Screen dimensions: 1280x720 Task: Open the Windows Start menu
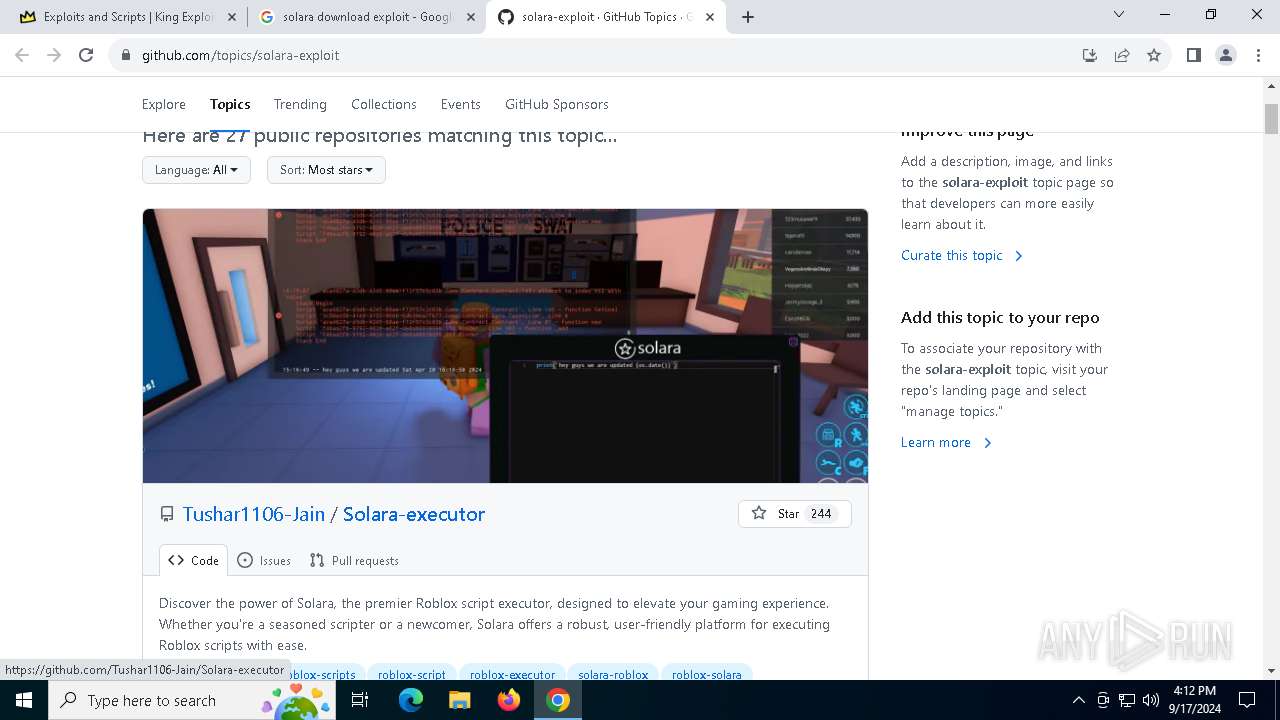(x=24, y=700)
